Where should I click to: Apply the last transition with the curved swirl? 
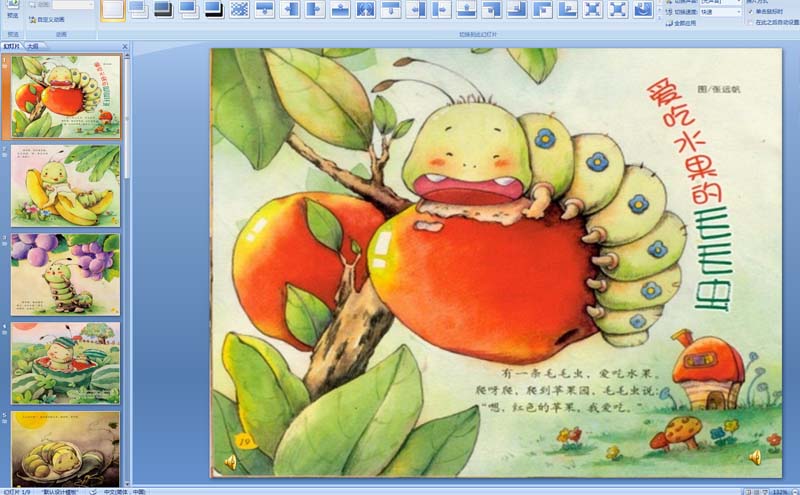click(x=643, y=10)
